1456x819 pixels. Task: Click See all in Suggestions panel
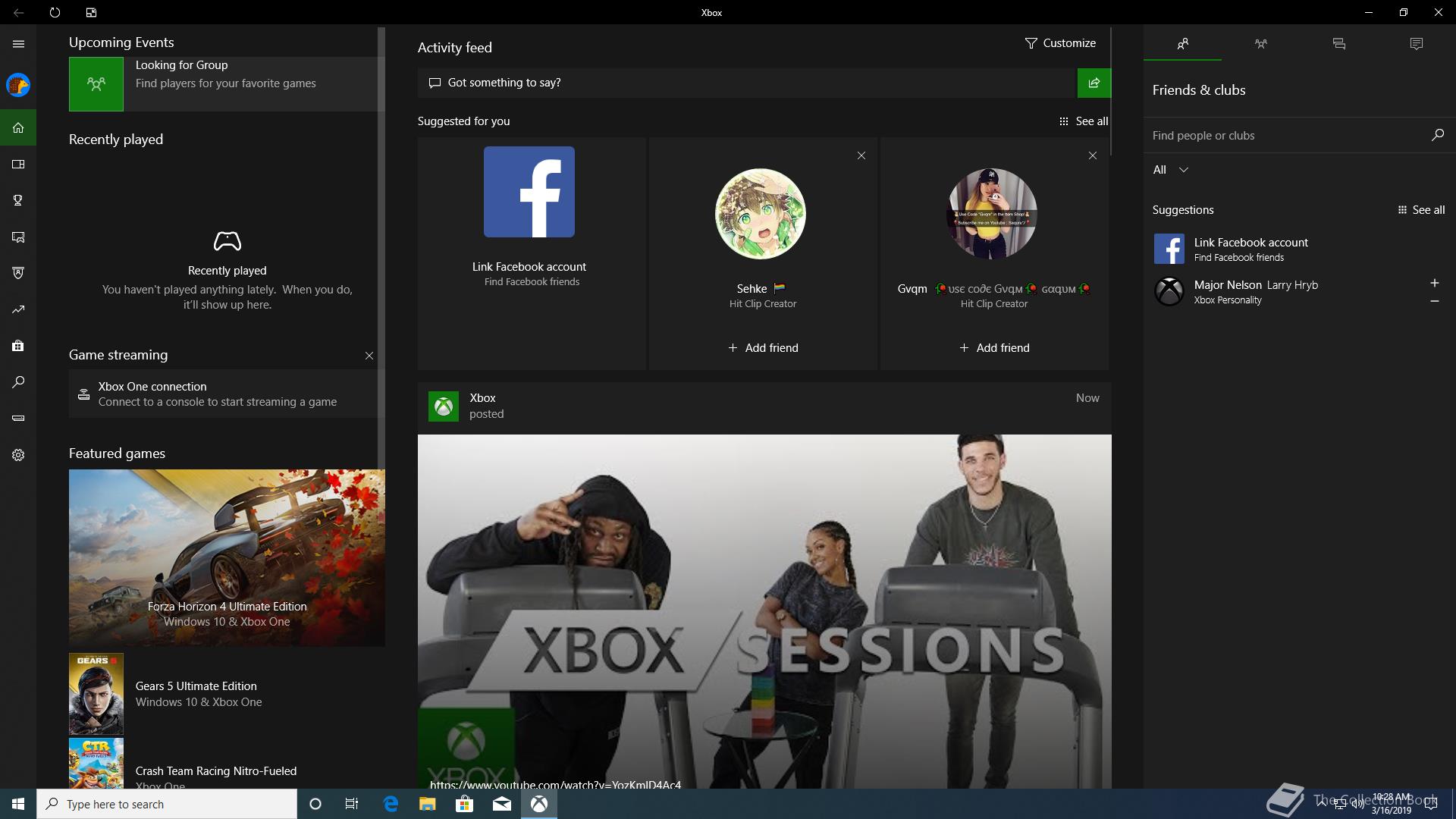pyautogui.click(x=1421, y=210)
